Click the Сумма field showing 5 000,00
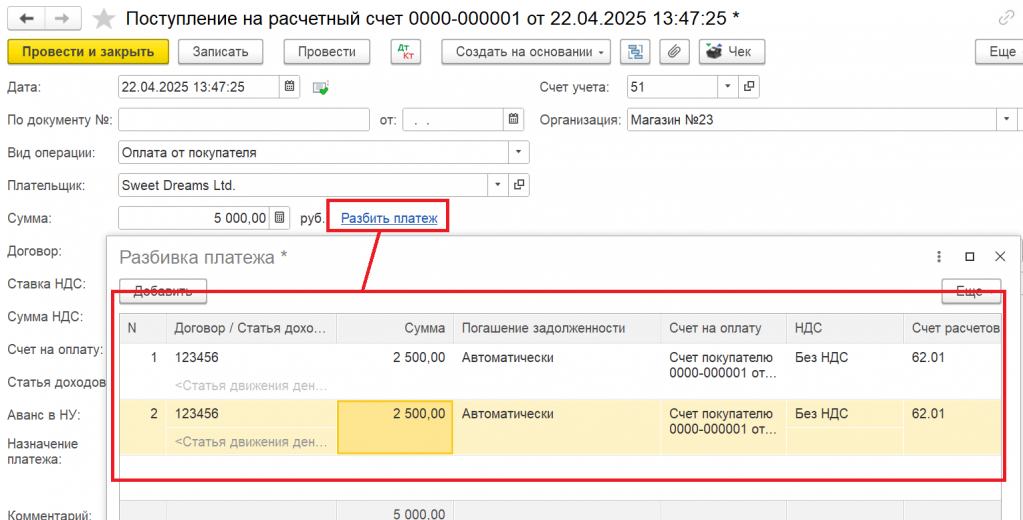 (x=194, y=218)
